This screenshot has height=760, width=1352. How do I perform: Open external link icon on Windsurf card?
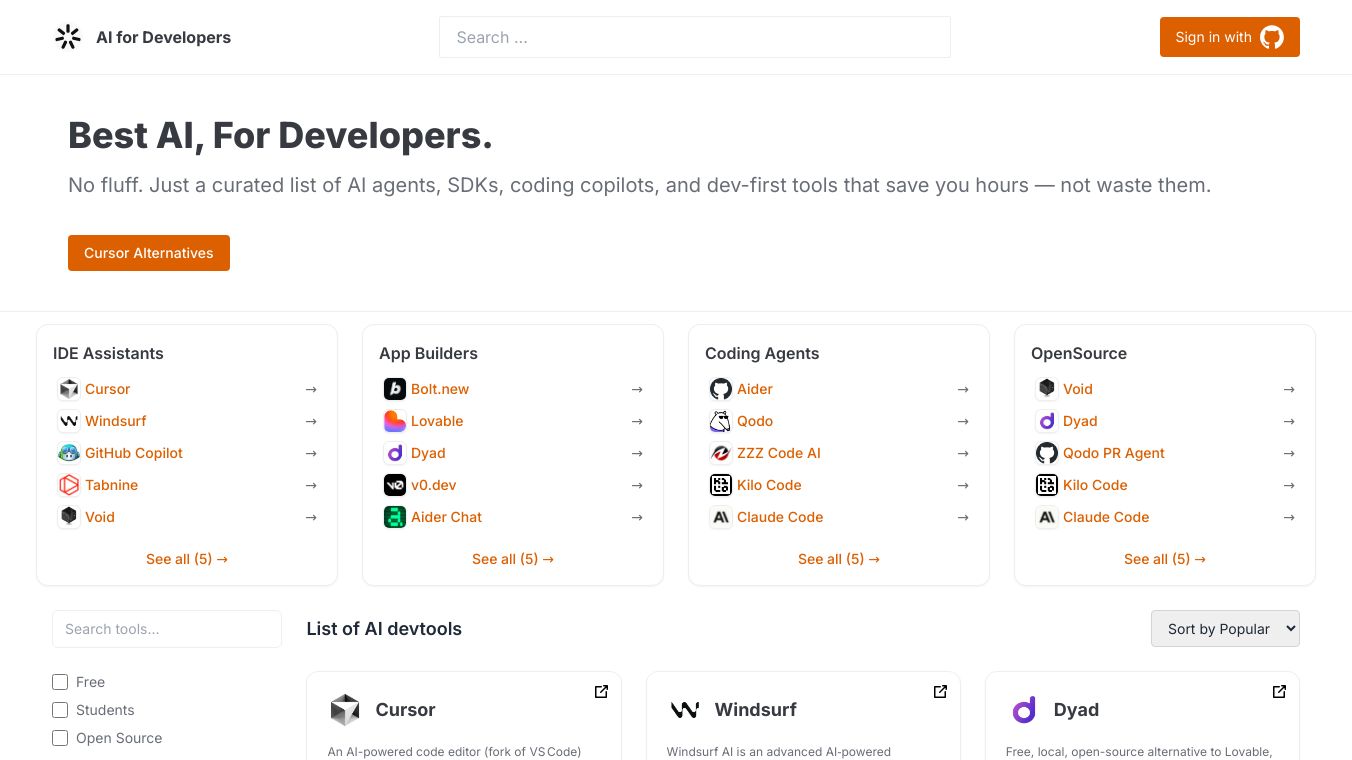click(940, 691)
